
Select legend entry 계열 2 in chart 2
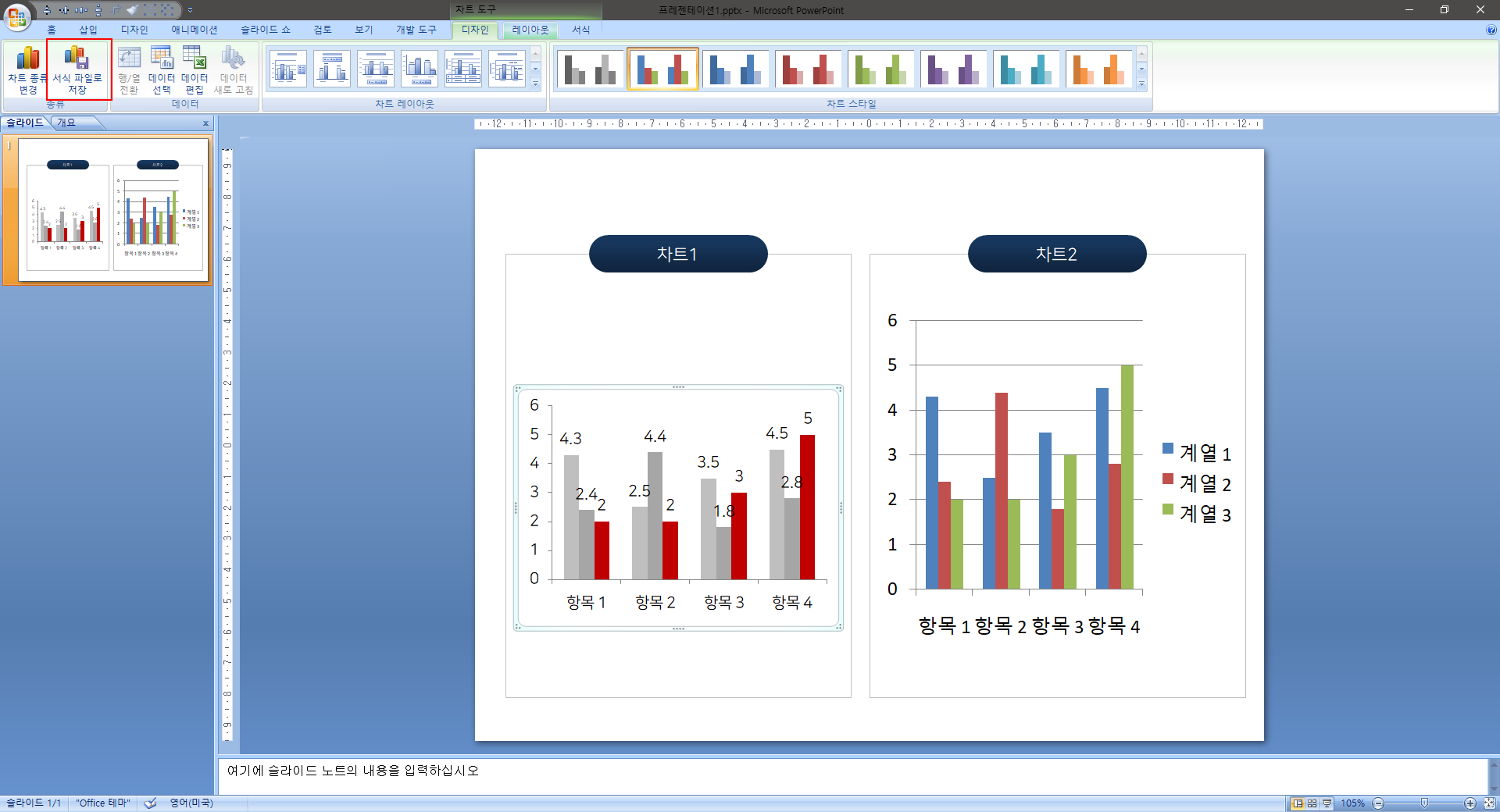[1197, 483]
